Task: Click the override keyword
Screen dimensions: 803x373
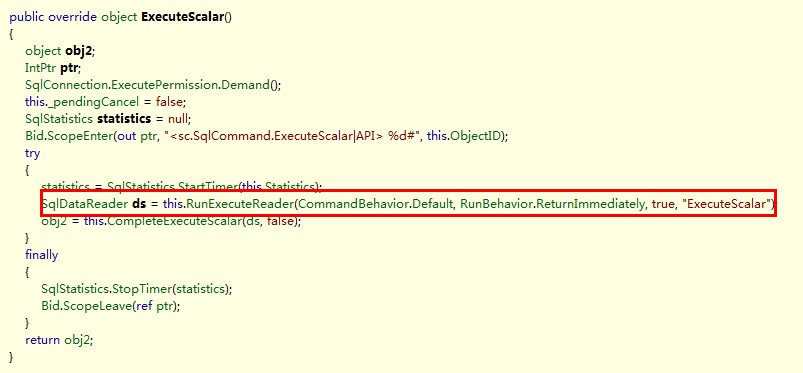Action: pyautogui.click(x=73, y=17)
